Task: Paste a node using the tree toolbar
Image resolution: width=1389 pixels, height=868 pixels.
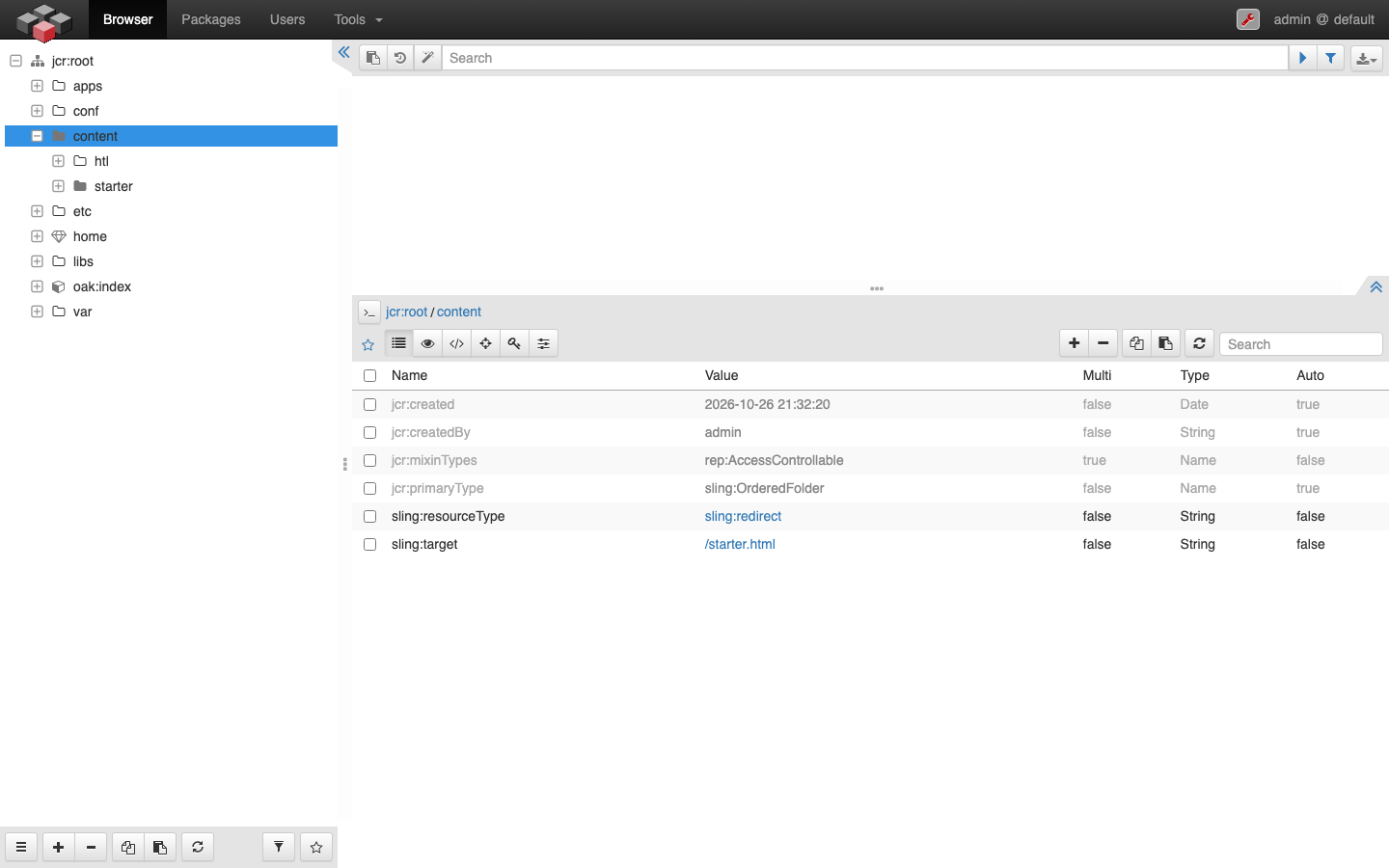Action: coord(160,847)
